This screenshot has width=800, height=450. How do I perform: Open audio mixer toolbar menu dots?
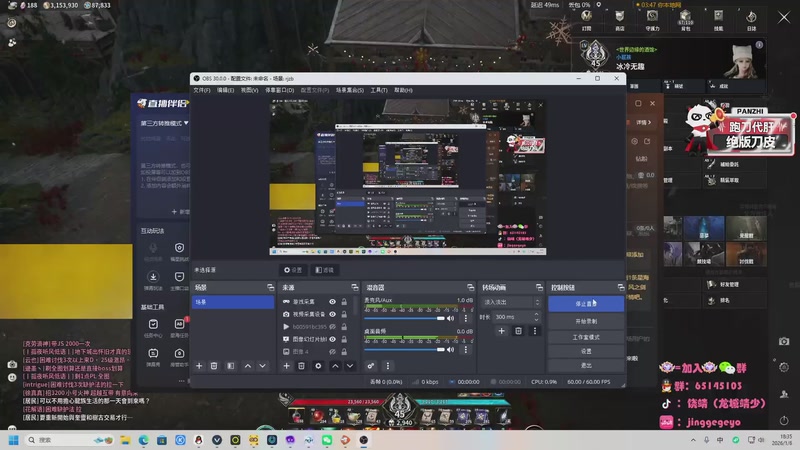pos(388,366)
